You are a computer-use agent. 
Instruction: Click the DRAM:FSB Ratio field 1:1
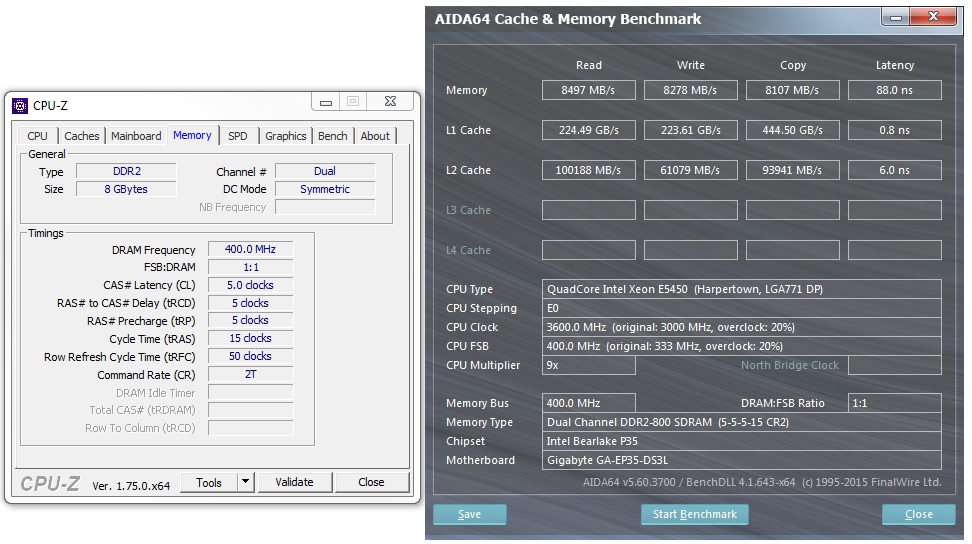tap(895, 403)
